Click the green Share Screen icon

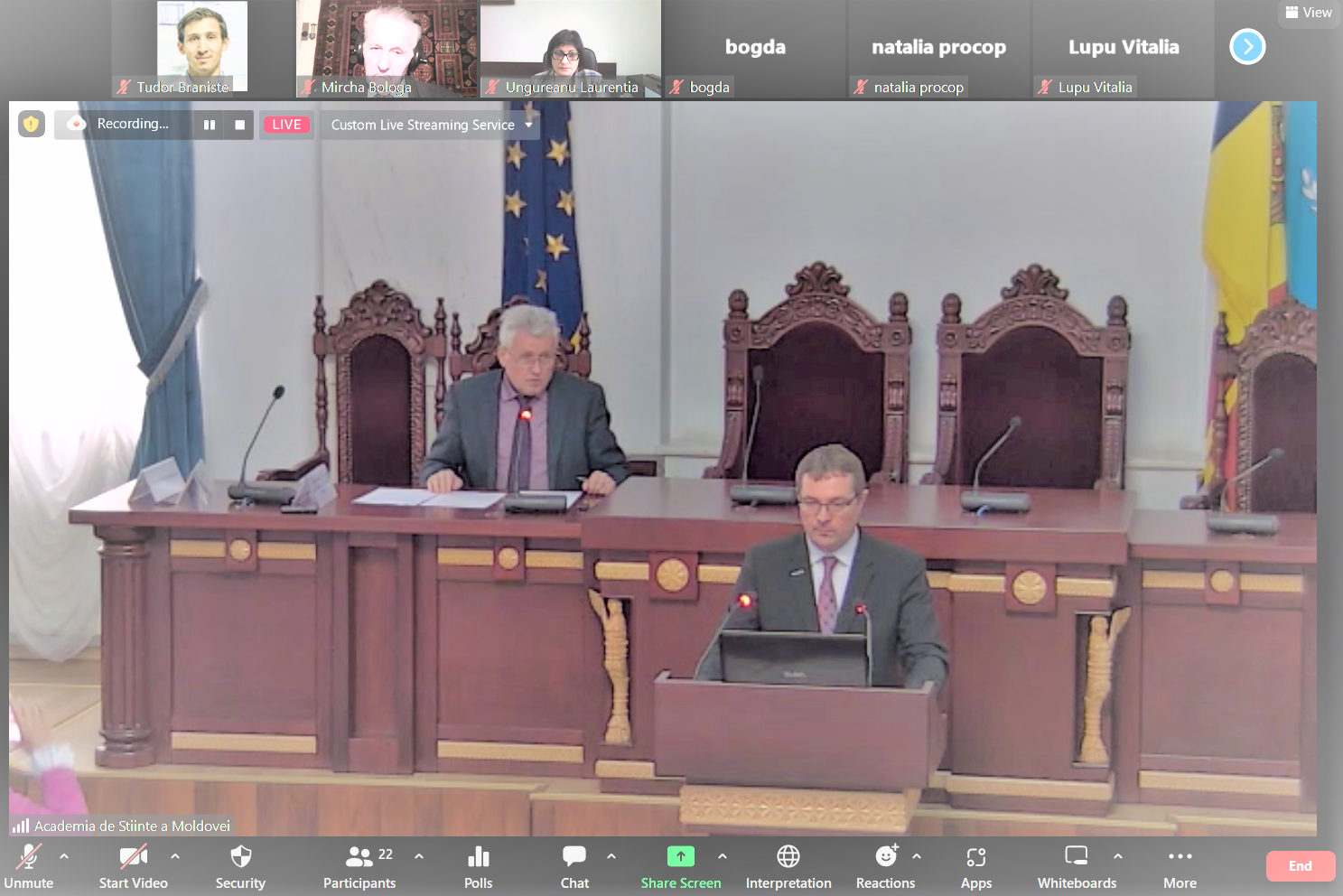[680, 856]
